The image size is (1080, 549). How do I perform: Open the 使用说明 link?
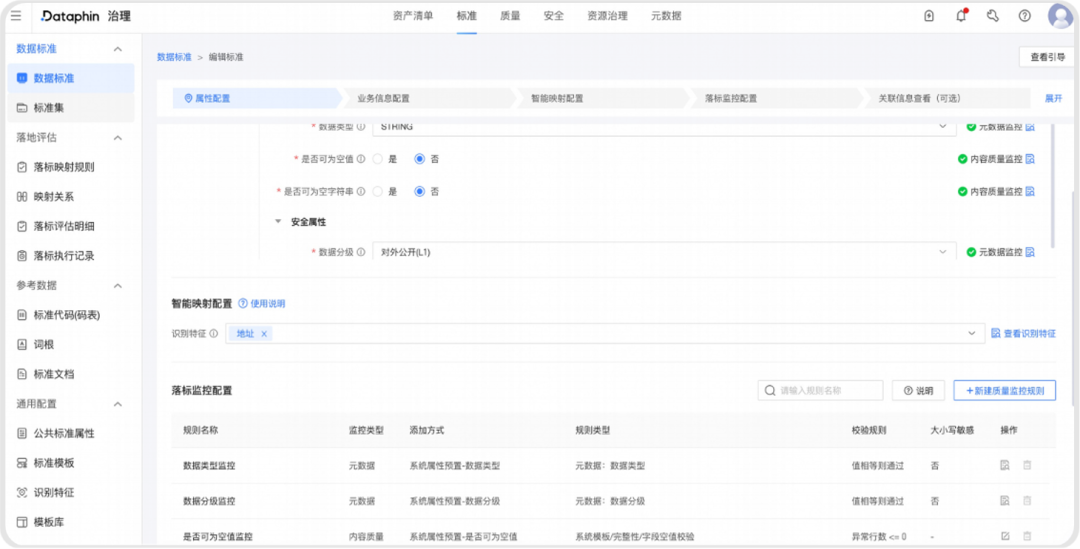(262, 303)
